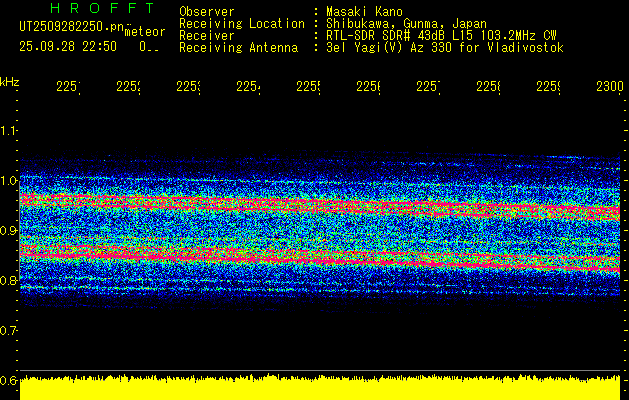Click the 0.6 kHz frequency label

pyautogui.click(x=8, y=380)
